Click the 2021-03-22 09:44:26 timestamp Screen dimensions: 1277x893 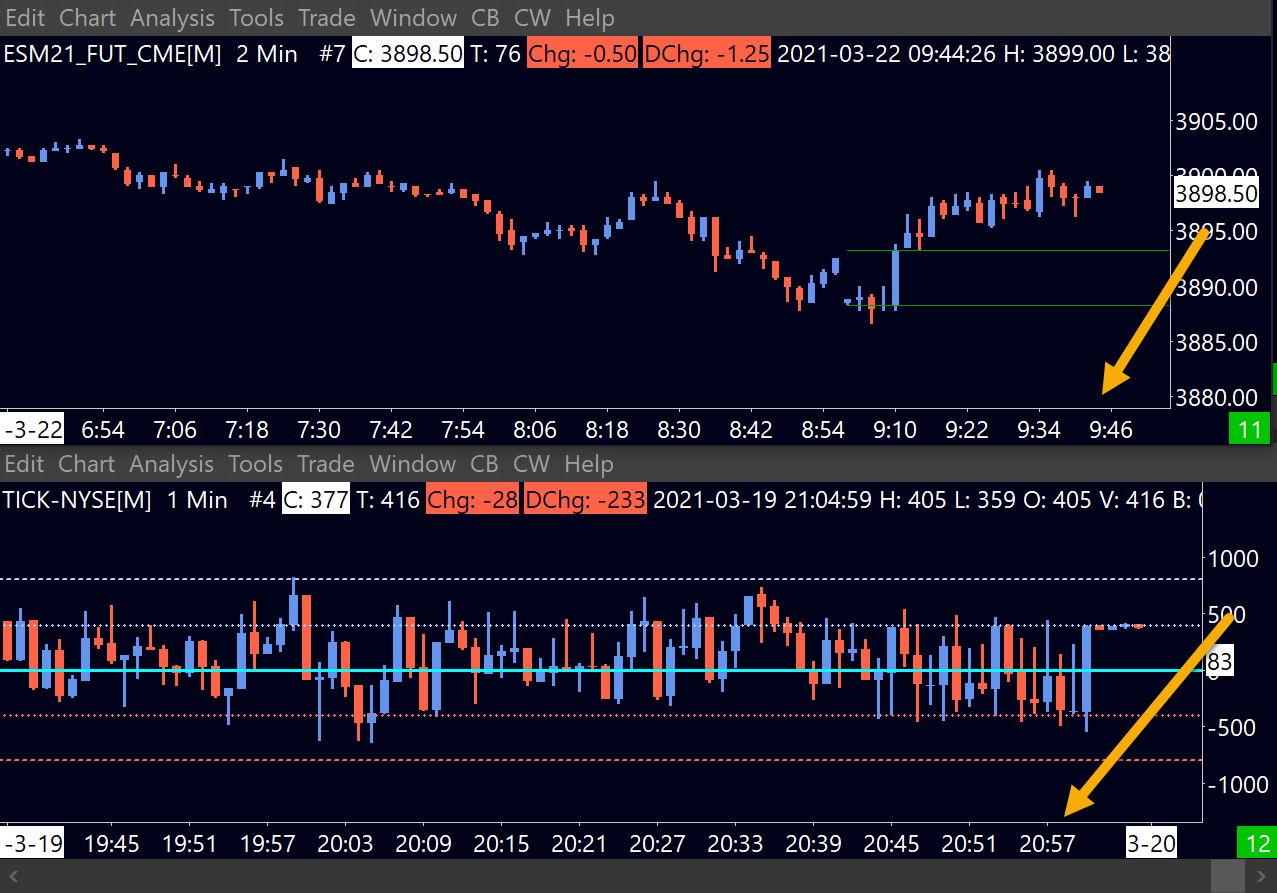(886, 54)
